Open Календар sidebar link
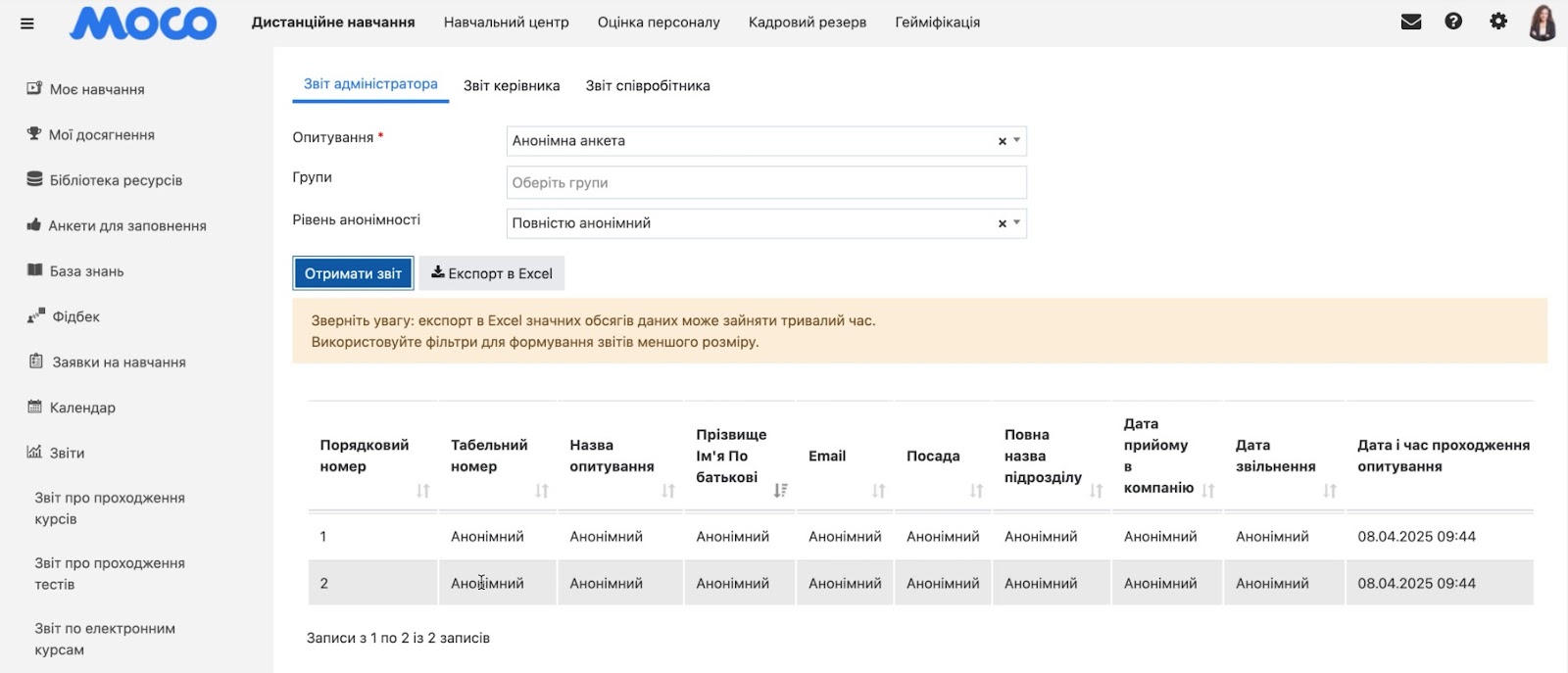 click(82, 408)
